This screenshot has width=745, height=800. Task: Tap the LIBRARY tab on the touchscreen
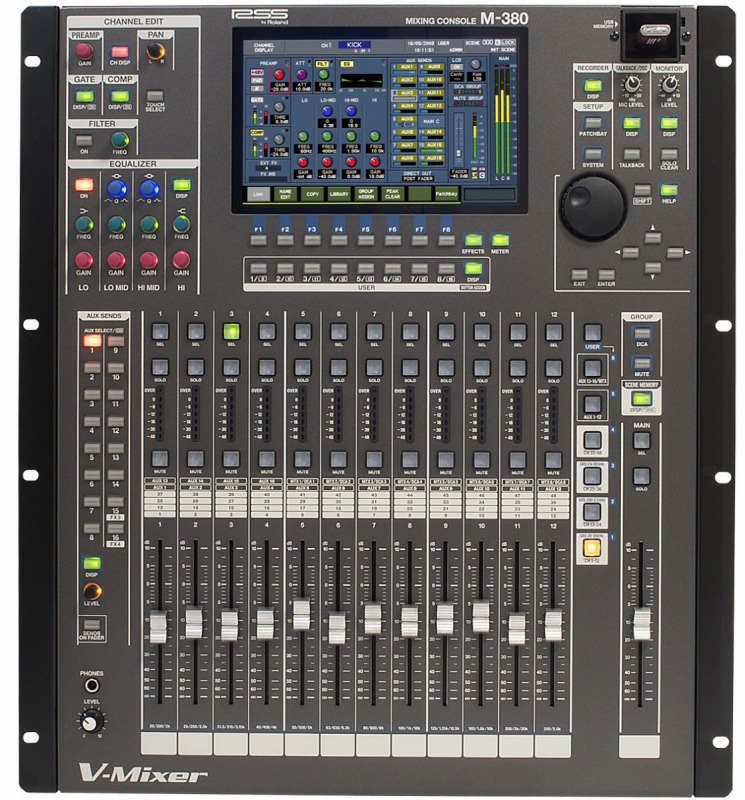[341, 194]
